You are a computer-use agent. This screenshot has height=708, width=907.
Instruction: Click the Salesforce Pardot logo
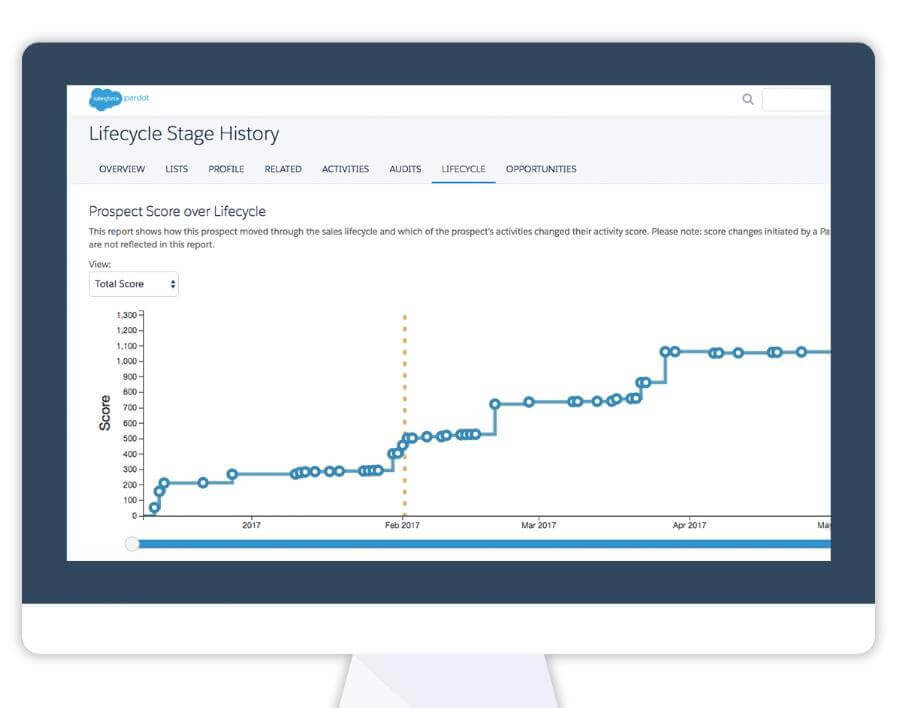coord(119,98)
